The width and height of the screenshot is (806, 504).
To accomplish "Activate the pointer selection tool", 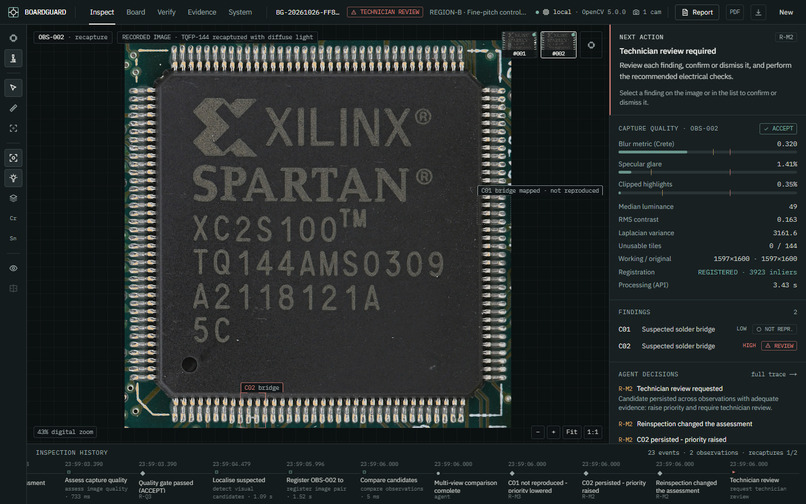I will pos(13,88).
